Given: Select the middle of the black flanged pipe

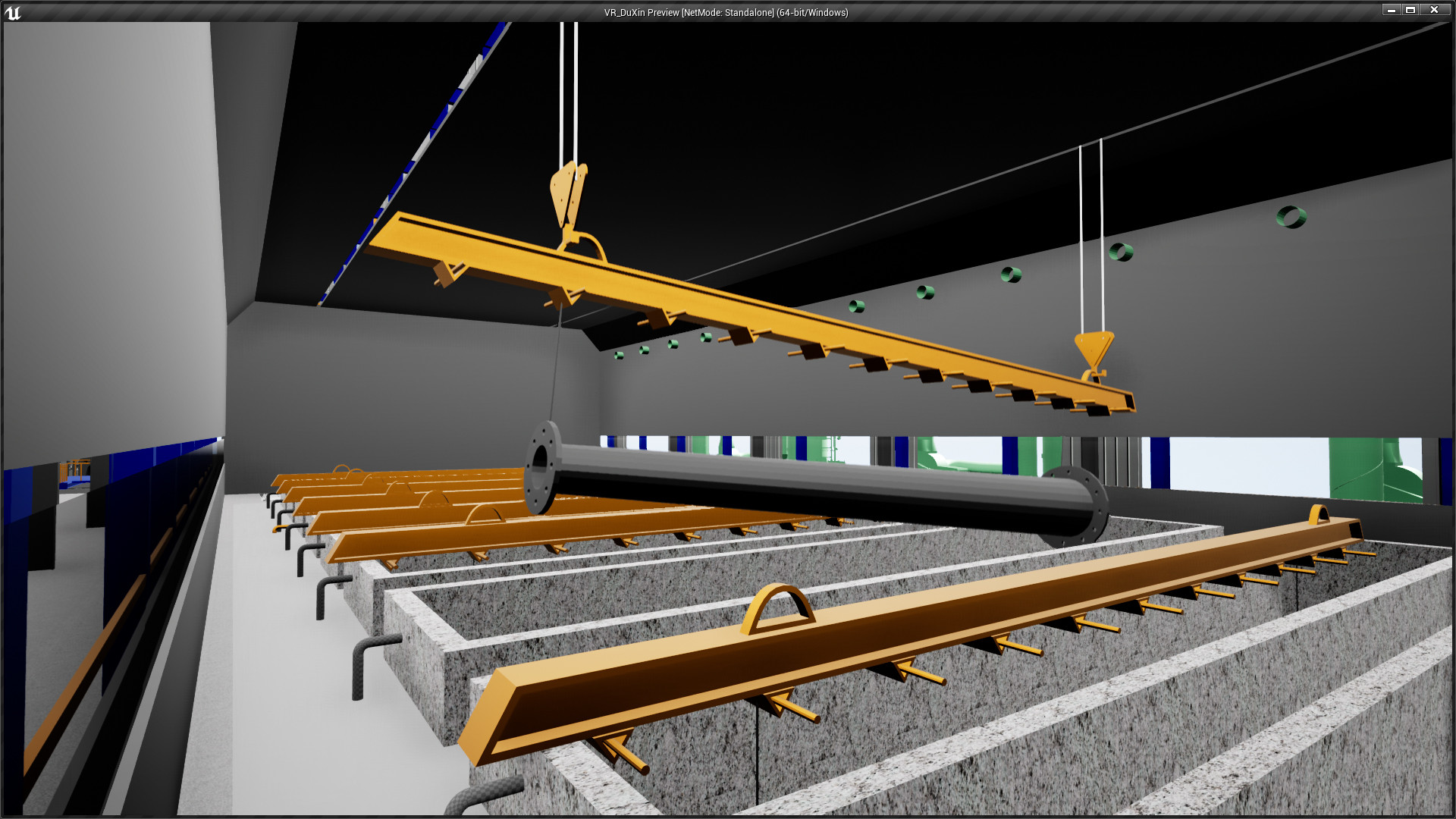Looking at the screenshot, I should tap(811, 487).
